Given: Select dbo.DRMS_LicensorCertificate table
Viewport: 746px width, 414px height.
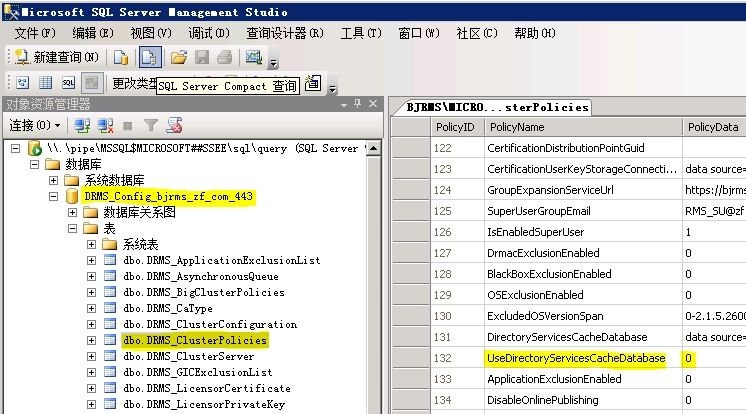Looking at the screenshot, I should tap(206, 388).
